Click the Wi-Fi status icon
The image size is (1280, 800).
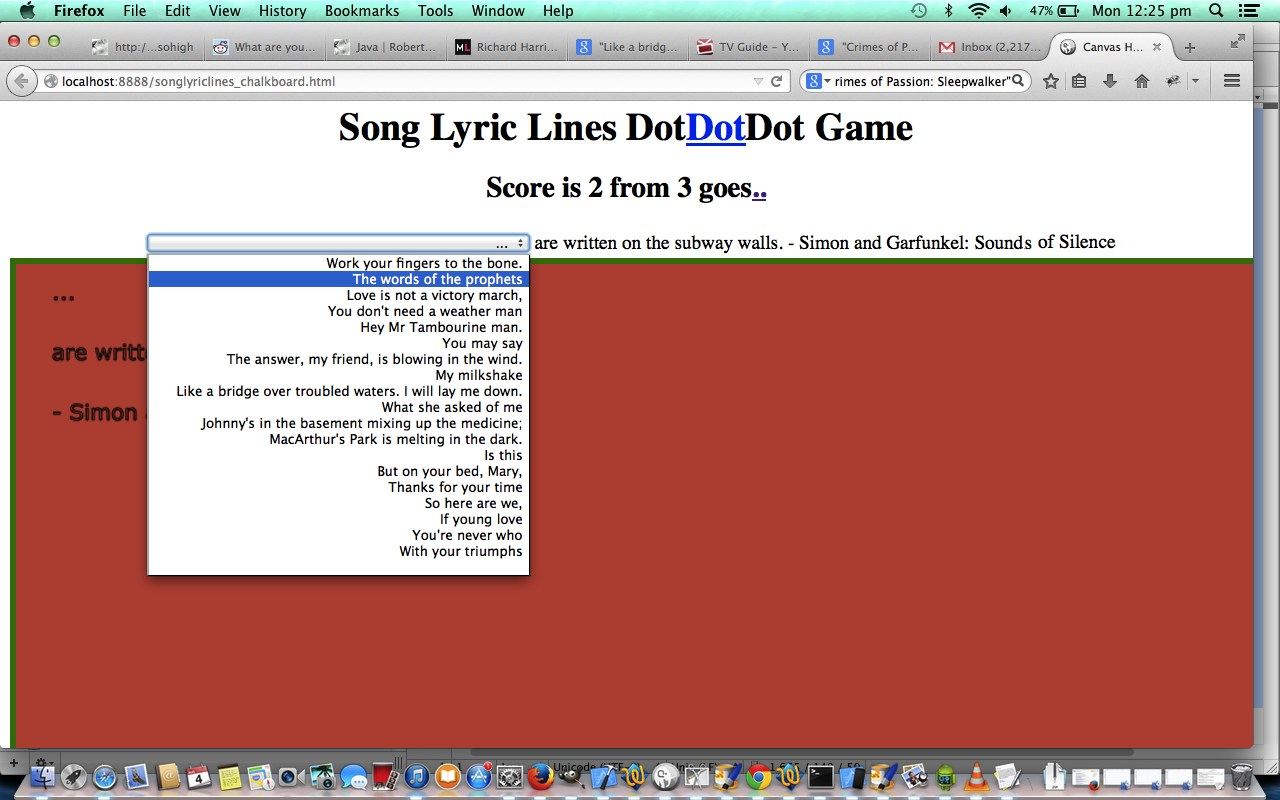(x=978, y=11)
